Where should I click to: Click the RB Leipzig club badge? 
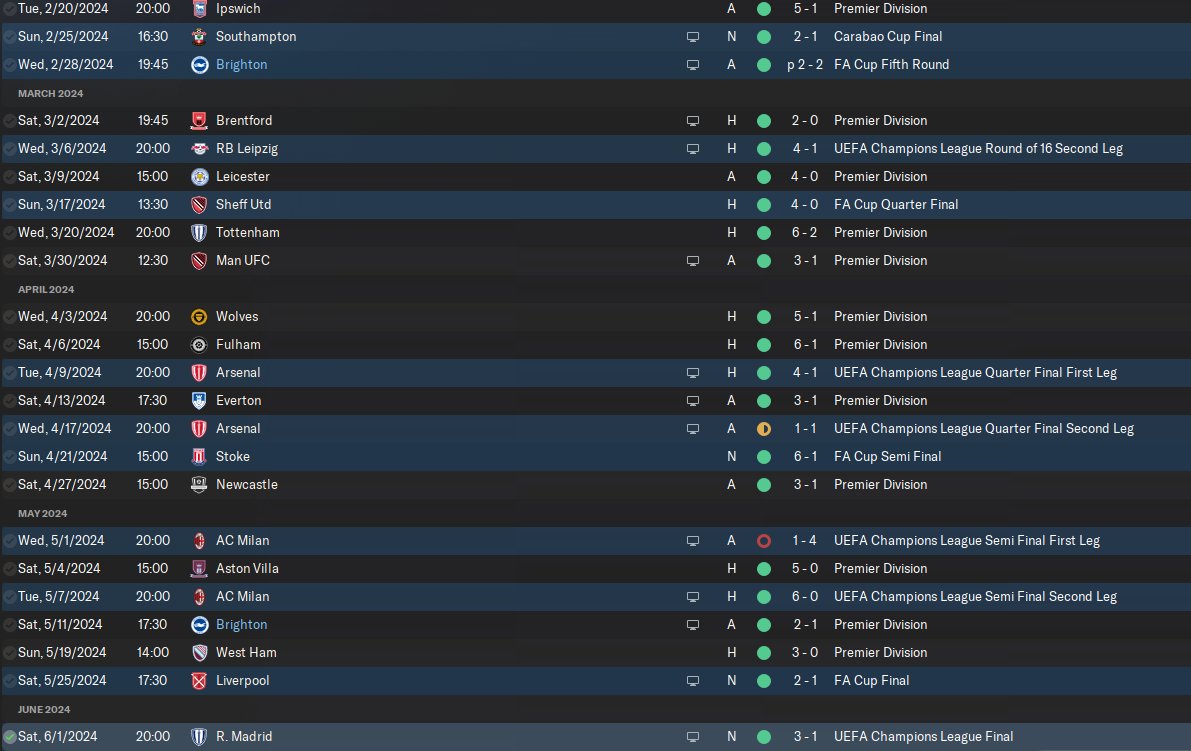coord(199,149)
